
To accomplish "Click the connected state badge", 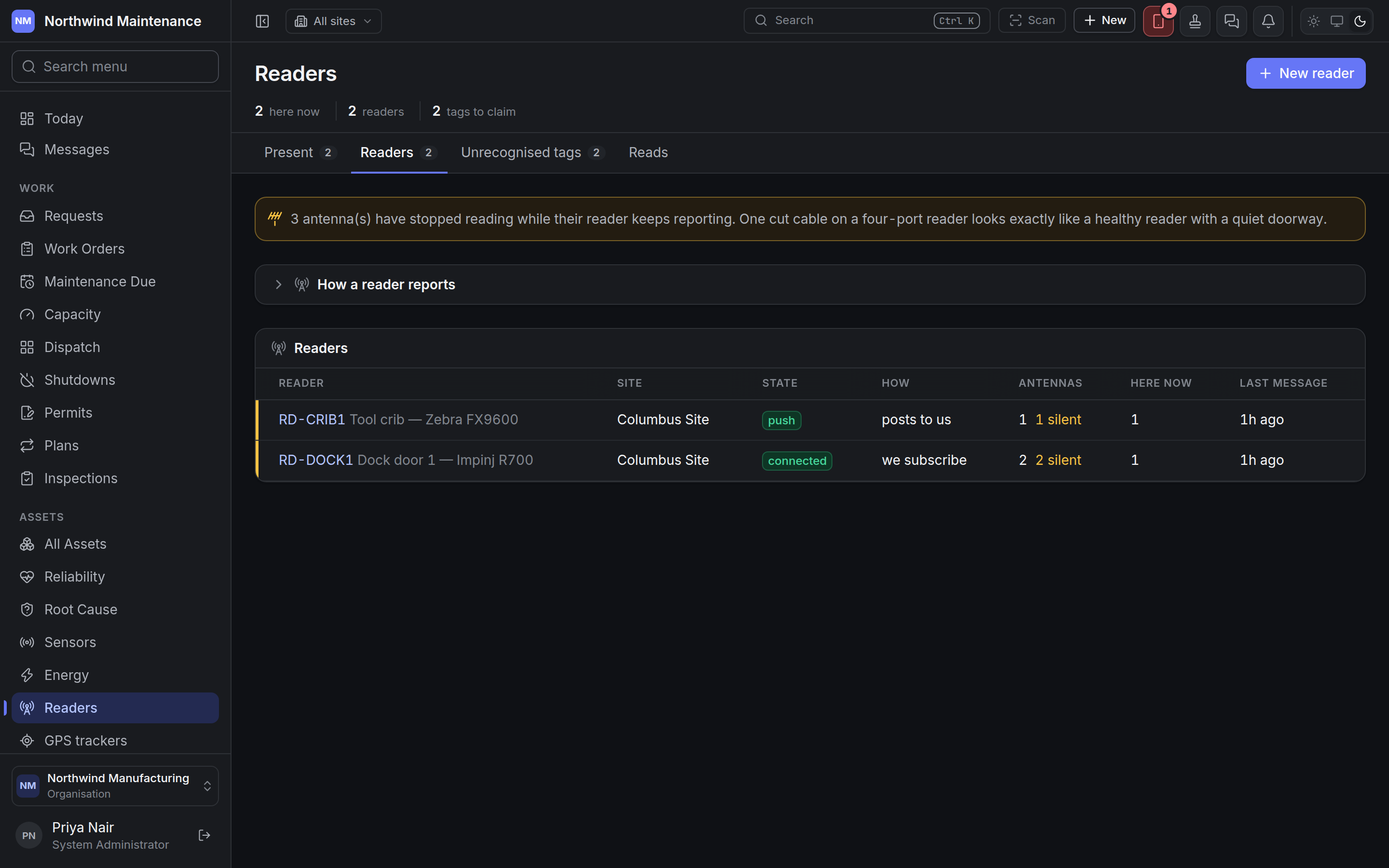I will (797, 461).
